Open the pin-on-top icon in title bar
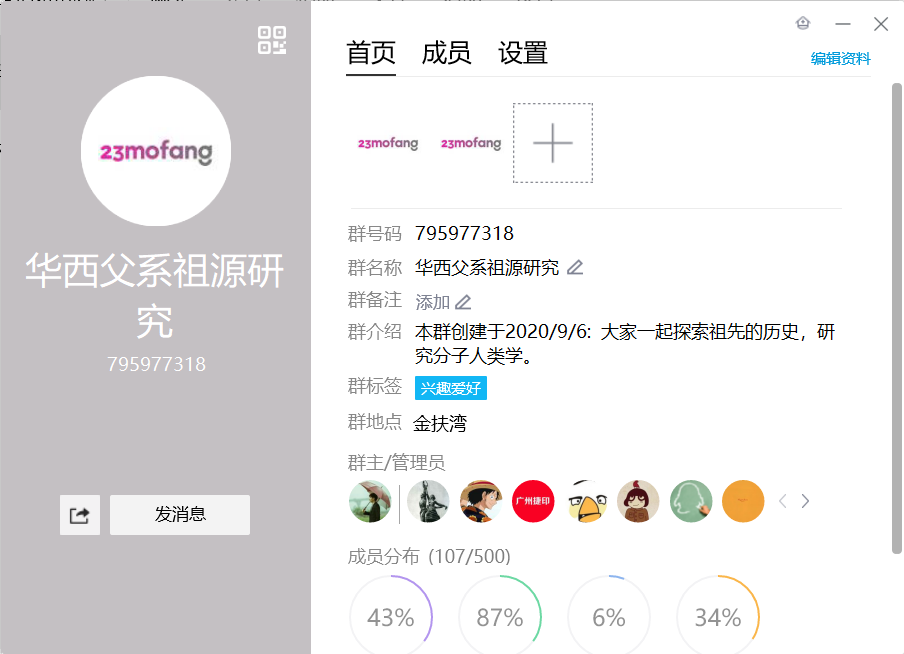Viewport: 904px width, 654px height. pyautogui.click(x=803, y=24)
